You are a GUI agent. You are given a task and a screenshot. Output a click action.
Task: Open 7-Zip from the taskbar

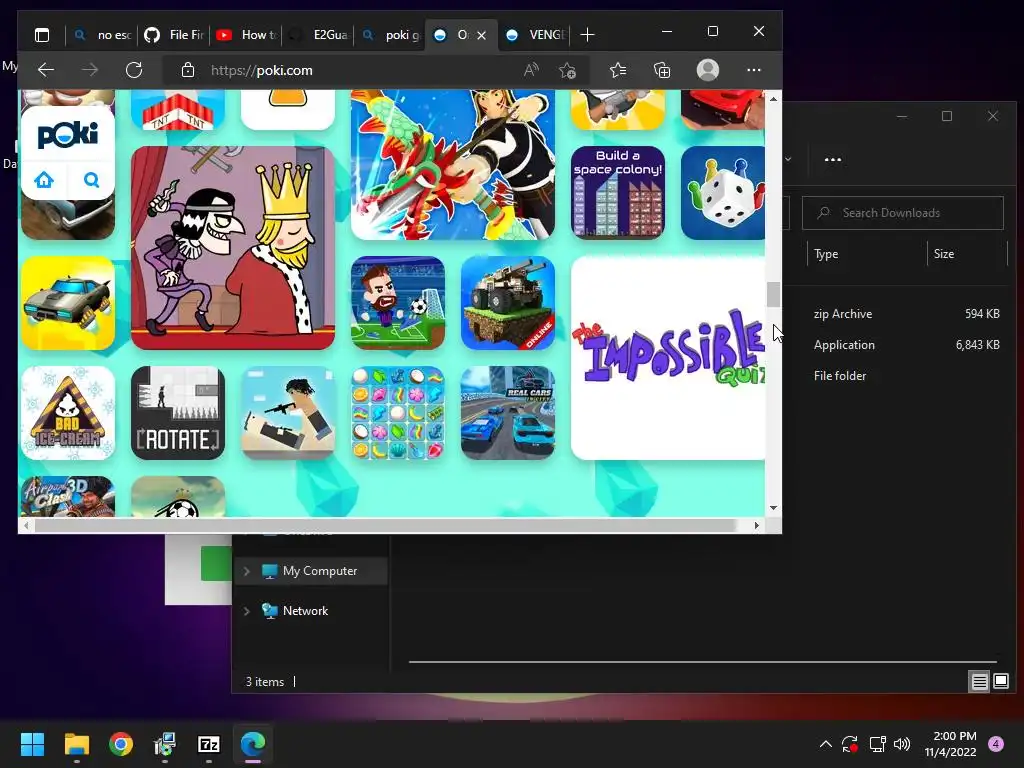(208, 744)
